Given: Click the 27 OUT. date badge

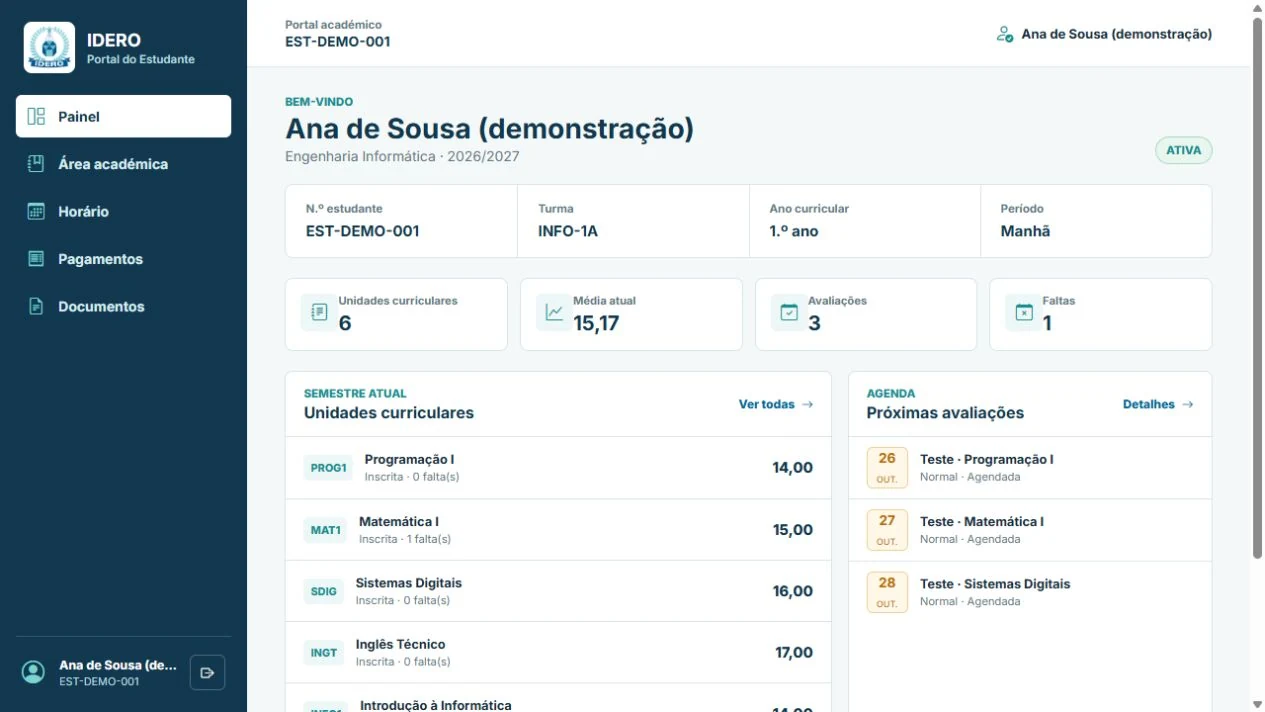Looking at the screenshot, I should tap(887, 530).
